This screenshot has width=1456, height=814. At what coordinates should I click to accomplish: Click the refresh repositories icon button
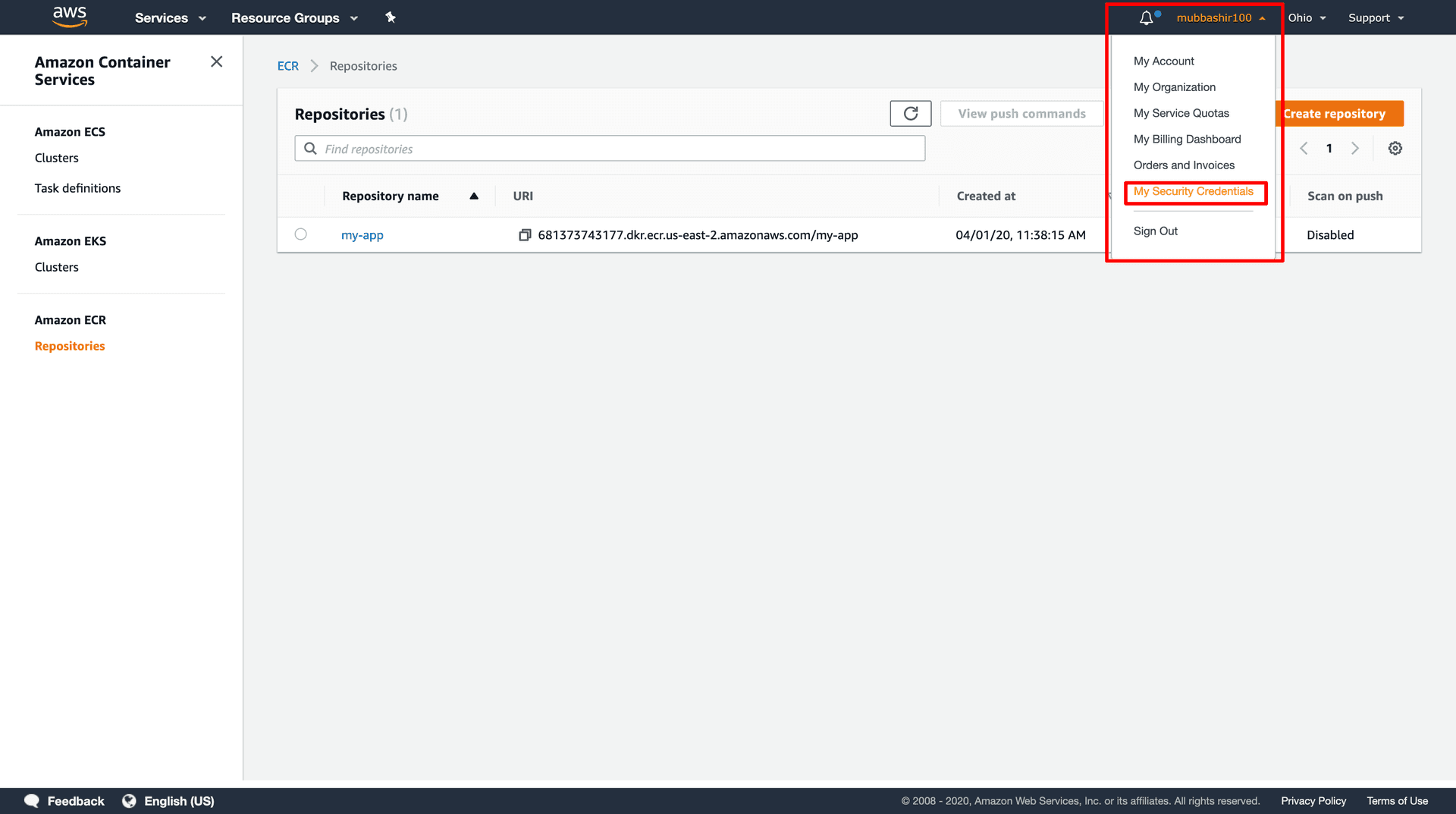[x=911, y=114]
